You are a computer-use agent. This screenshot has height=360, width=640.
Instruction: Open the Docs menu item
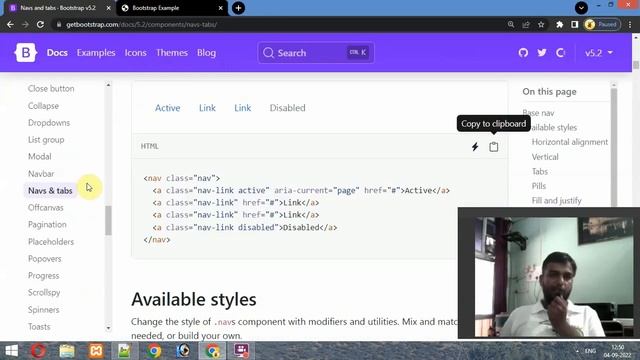point(57,53)
